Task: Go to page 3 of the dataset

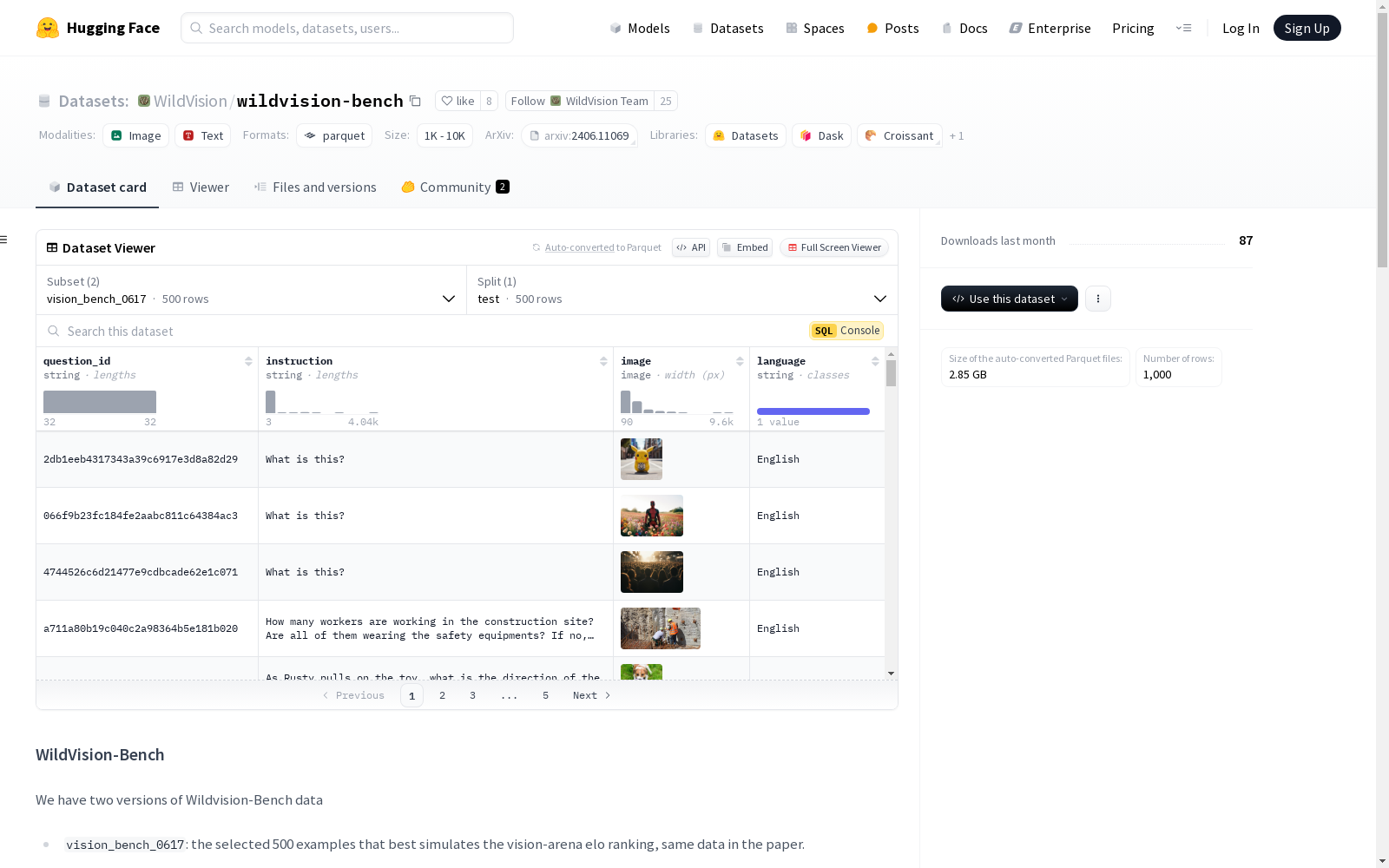Action: pos(473,695)
